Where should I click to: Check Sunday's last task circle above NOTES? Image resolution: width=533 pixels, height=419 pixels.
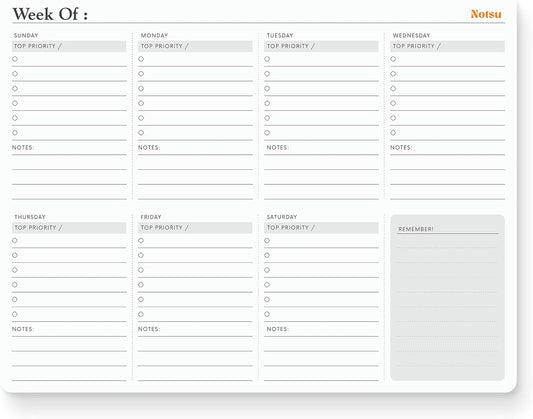[15, 133]
